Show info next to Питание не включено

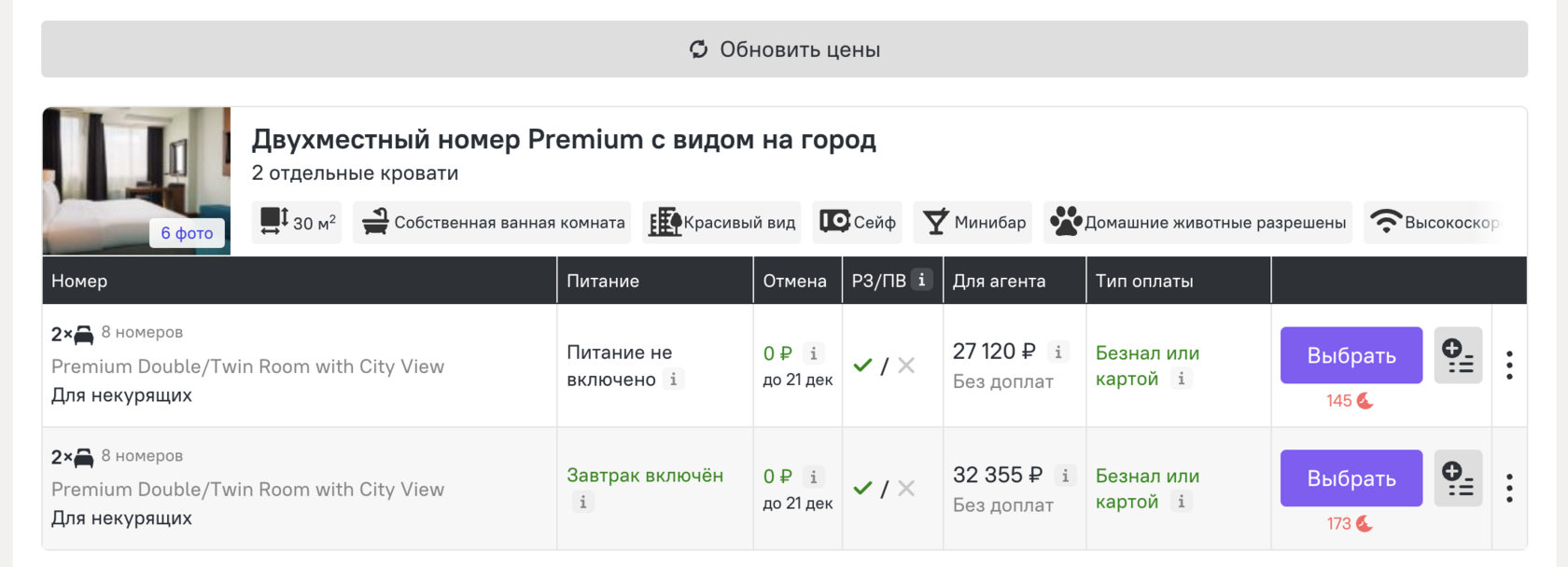click(673, 379)
